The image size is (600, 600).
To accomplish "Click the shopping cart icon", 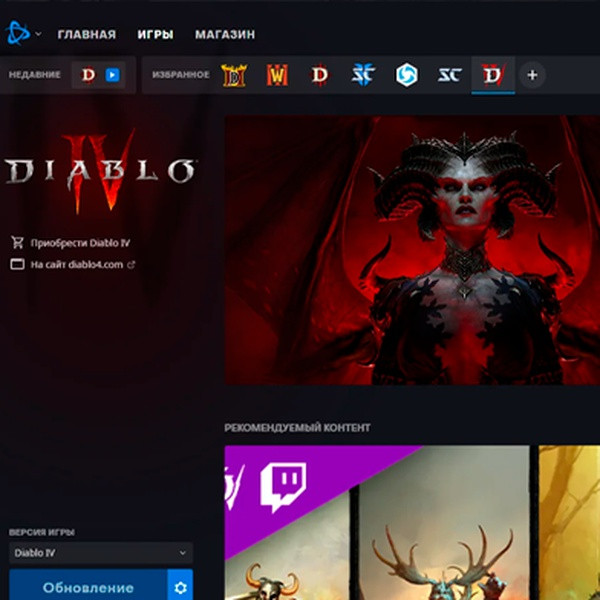I will 17,242.
